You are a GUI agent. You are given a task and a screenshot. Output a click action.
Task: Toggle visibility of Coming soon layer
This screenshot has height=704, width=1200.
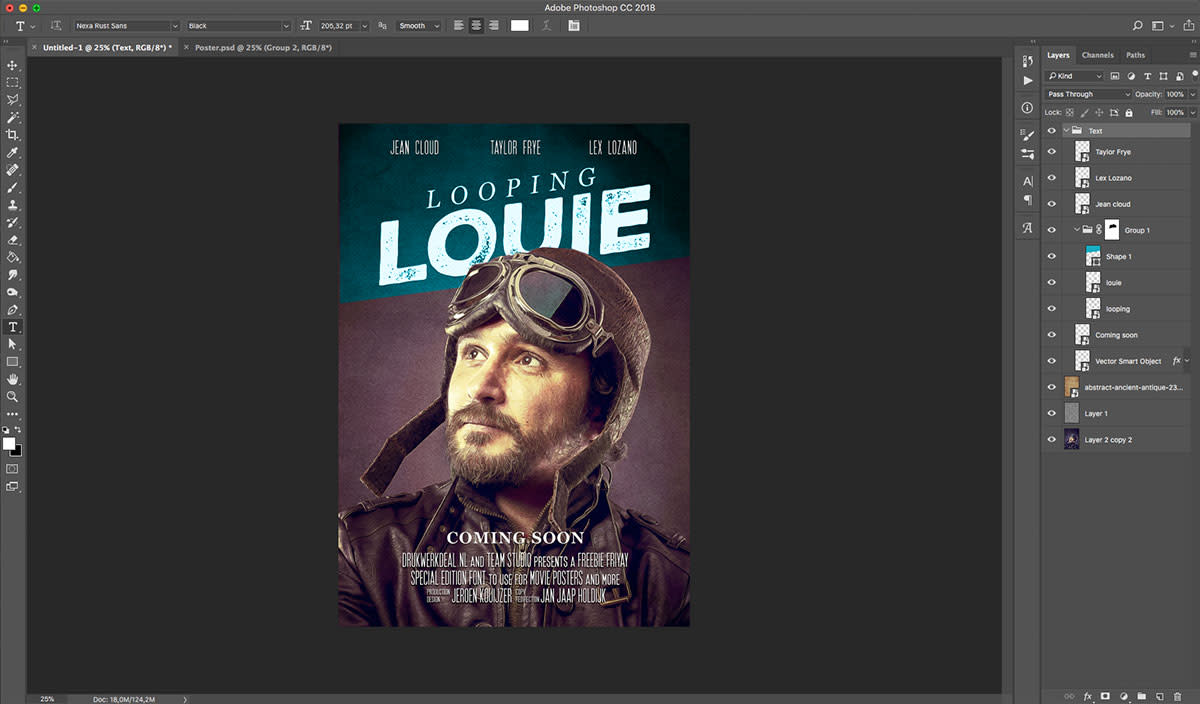tap(1051, 335)
